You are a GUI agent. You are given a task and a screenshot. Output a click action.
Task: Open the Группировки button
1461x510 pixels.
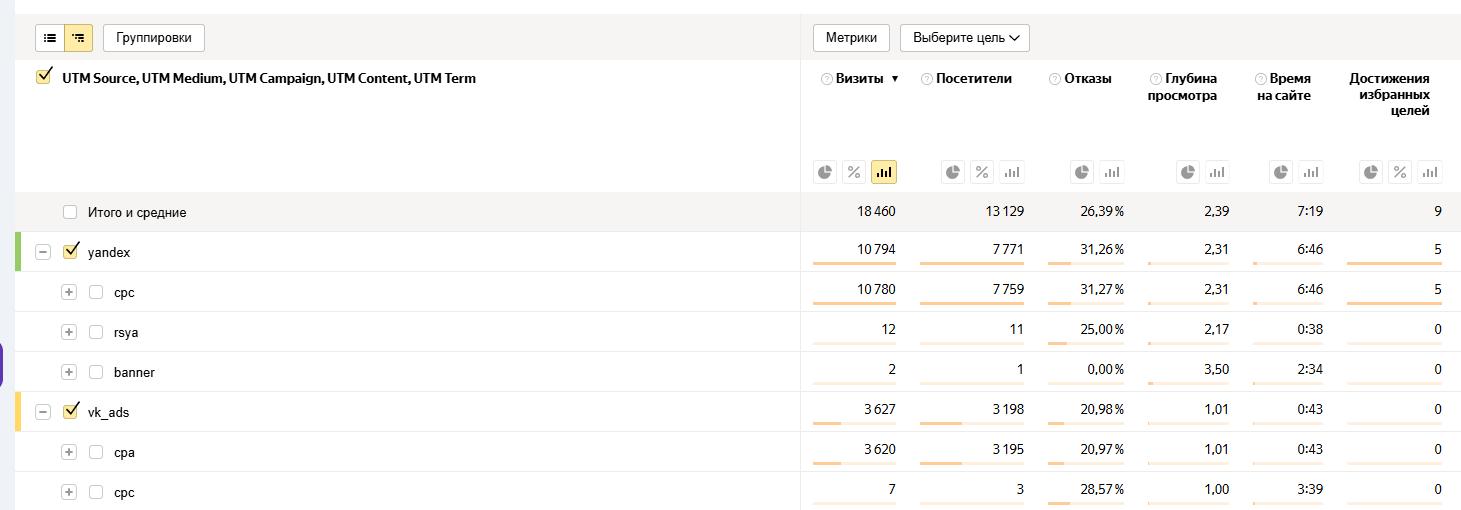pos(154,38)
